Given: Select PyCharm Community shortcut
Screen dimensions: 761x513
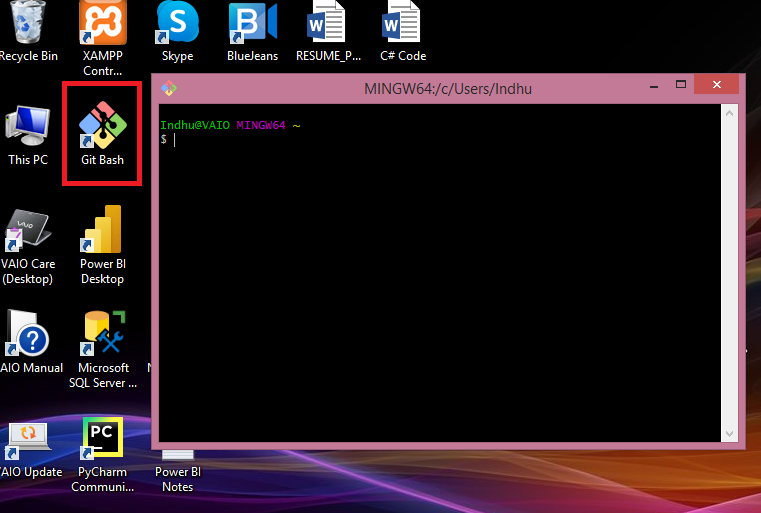Looking at the screenshot, I should [102, 455].
